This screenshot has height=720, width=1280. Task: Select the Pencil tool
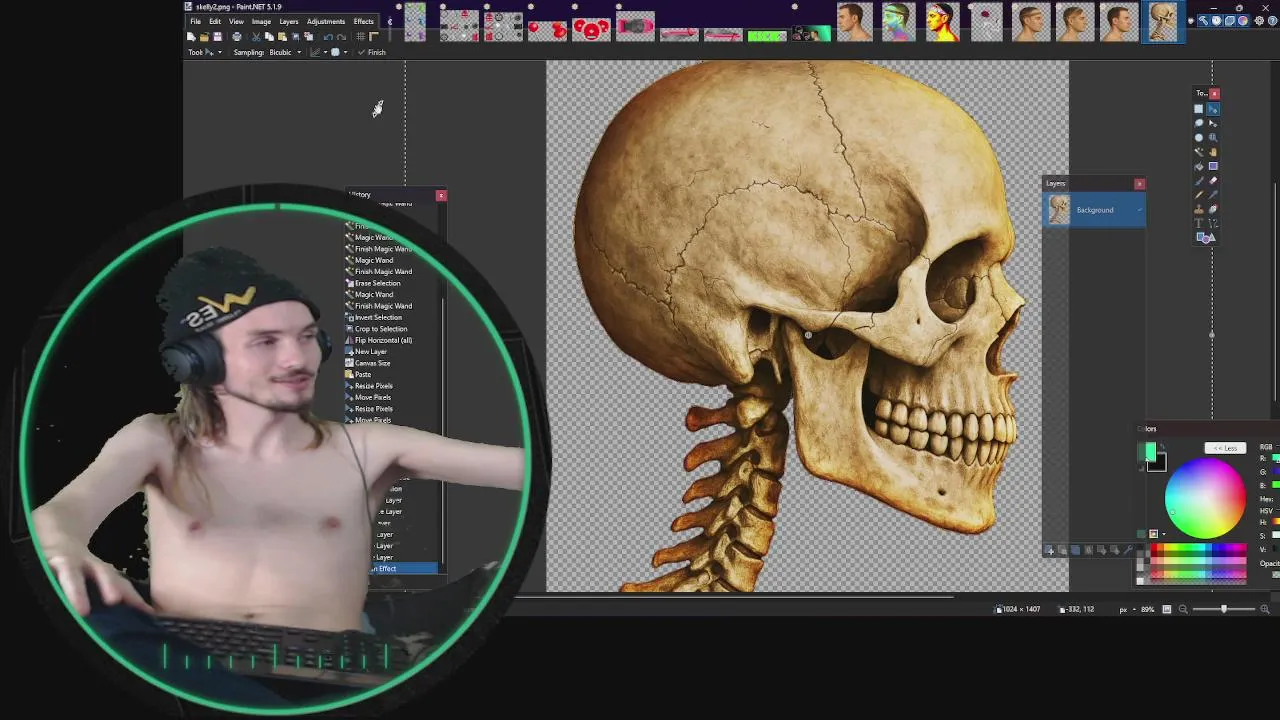[x=1198, y=195]
